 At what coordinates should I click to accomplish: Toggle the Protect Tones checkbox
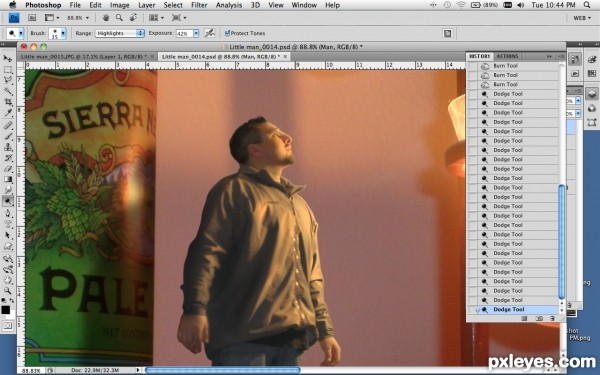(x=227, y=33)
